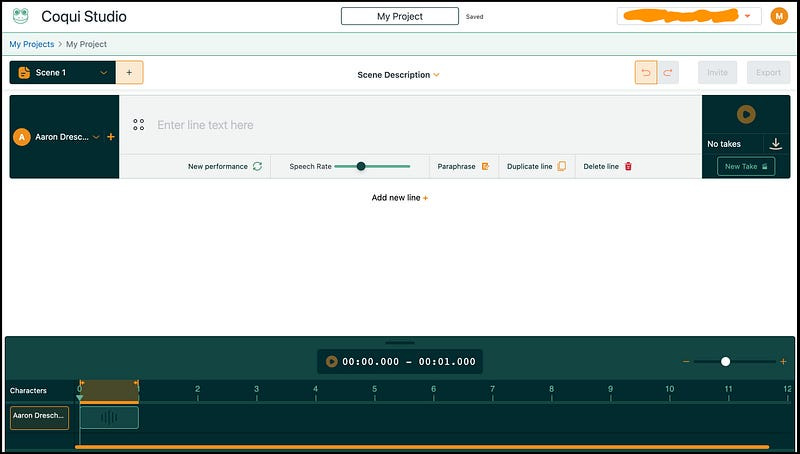Undo the last action

tap(646, 72)
